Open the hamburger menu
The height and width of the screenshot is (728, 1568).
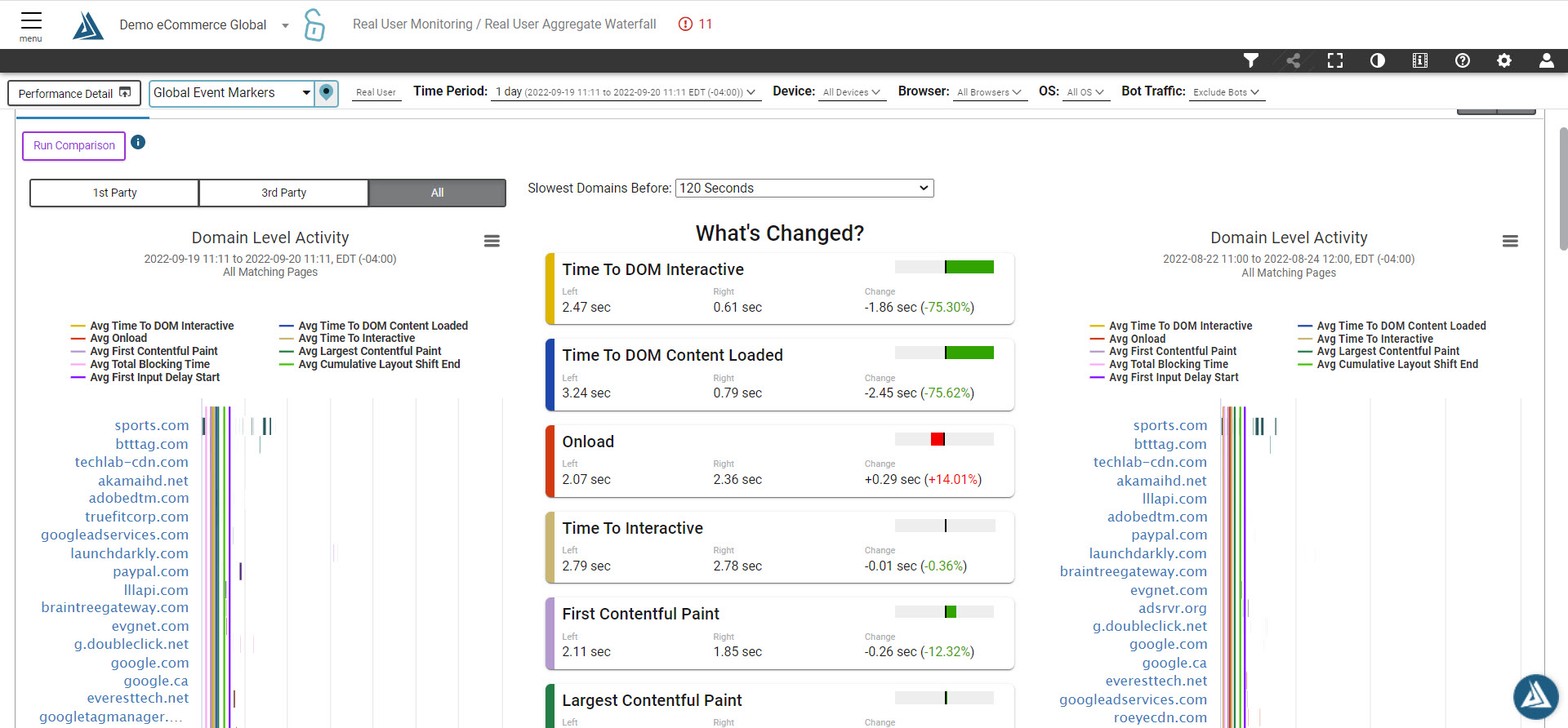point(31,24)
